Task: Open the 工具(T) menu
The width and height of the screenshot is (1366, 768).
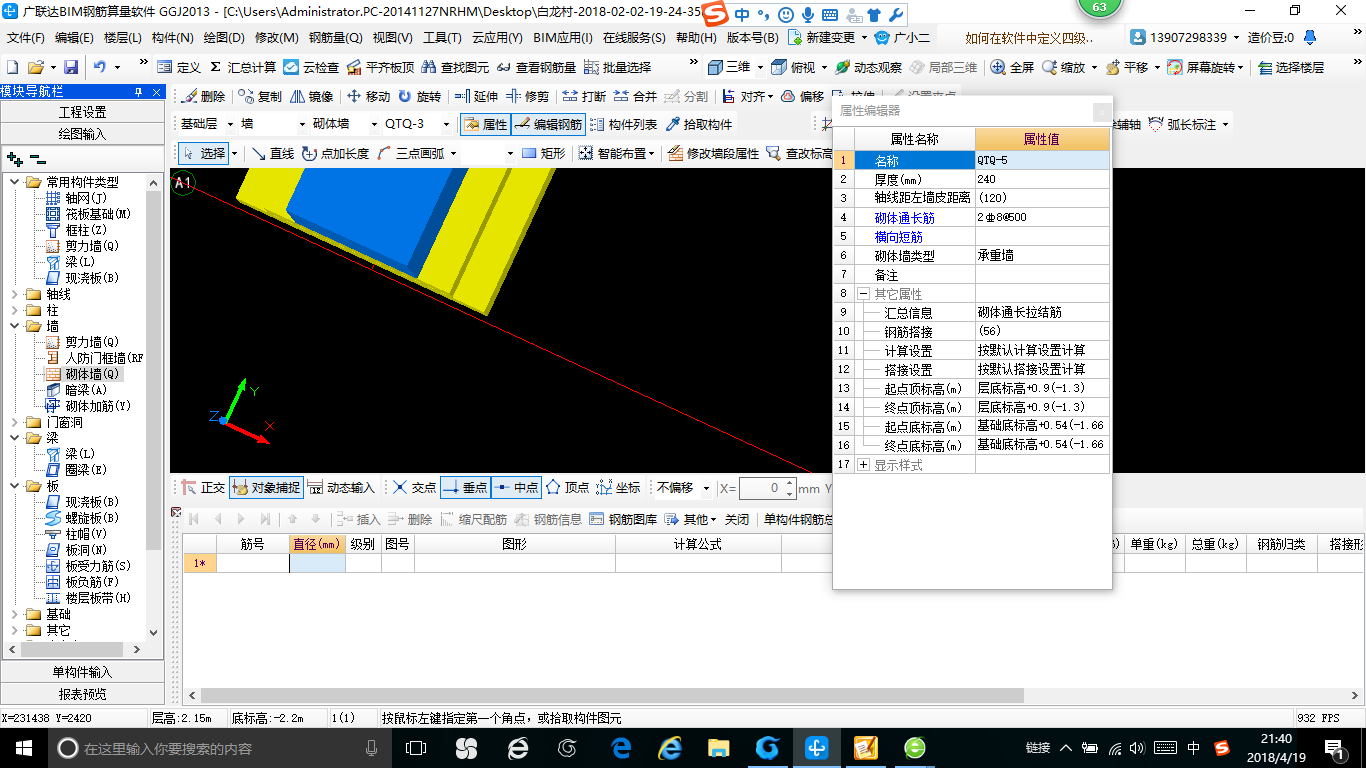Action: tap(442, 38)
